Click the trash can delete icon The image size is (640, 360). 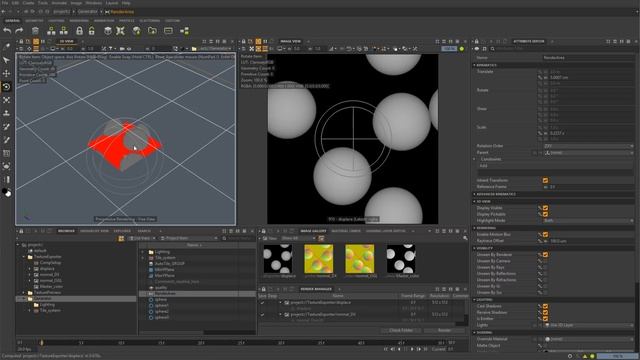click(x=36, y=31)
